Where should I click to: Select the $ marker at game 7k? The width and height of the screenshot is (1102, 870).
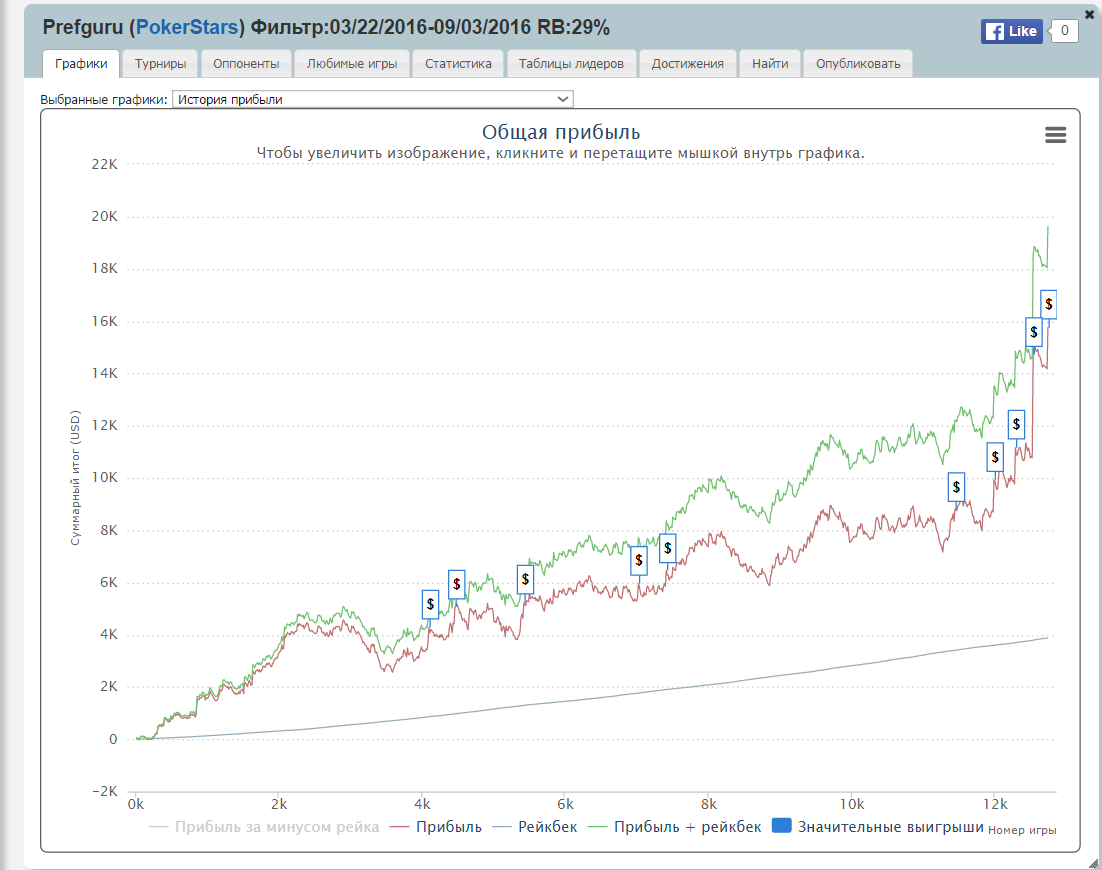pos(639,561)
